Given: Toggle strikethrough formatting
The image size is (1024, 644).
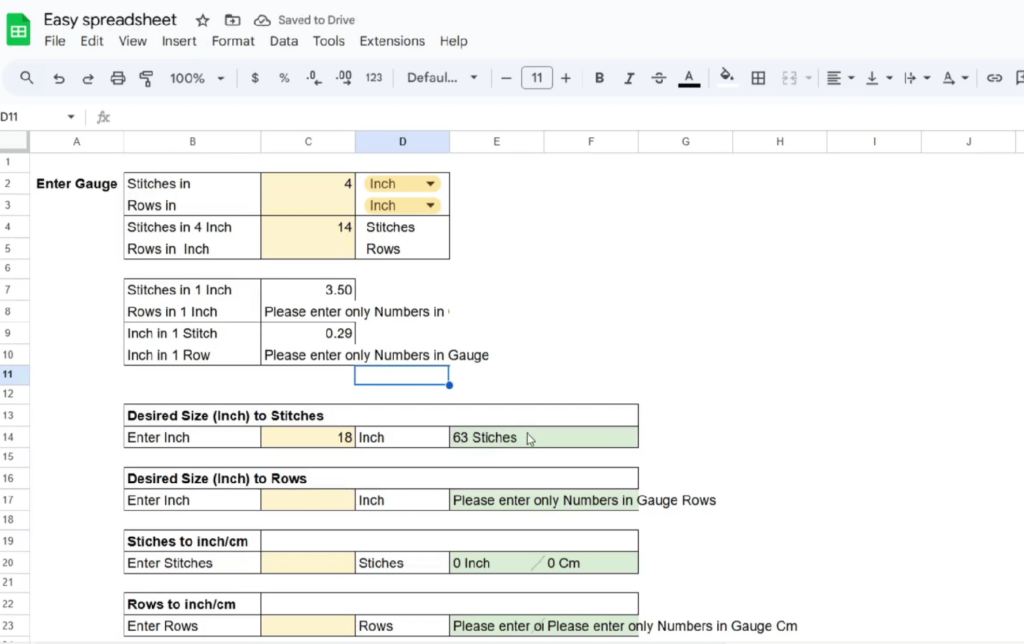Looking at the screenshot, I should (658, 78).
